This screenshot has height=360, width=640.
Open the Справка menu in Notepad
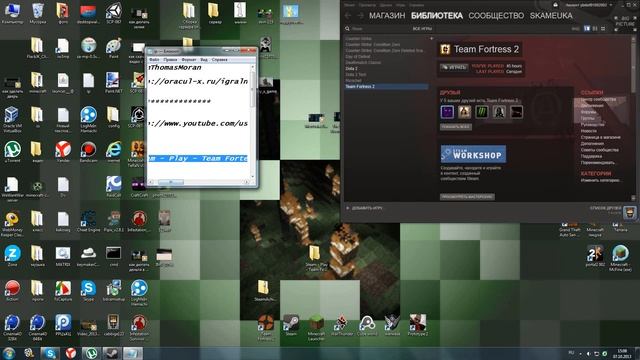click(x=220, y=60)
